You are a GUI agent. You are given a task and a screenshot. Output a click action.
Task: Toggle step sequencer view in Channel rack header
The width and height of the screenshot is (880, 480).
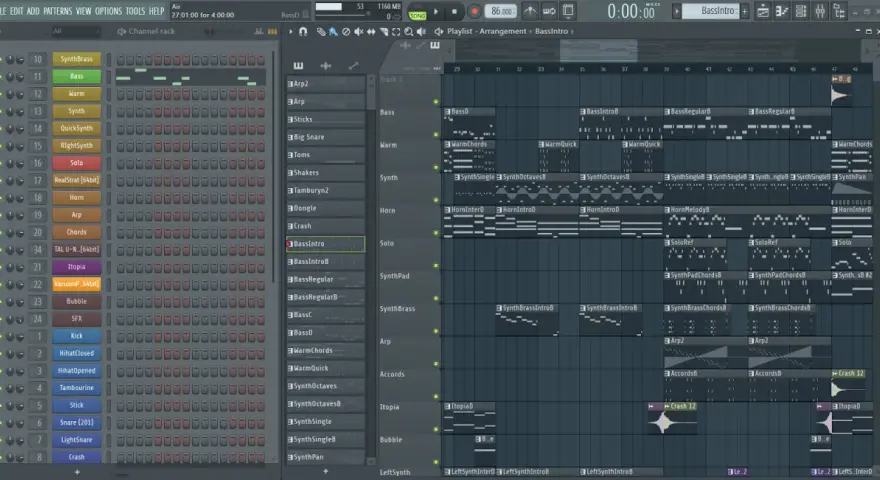(x=272, y=31)
